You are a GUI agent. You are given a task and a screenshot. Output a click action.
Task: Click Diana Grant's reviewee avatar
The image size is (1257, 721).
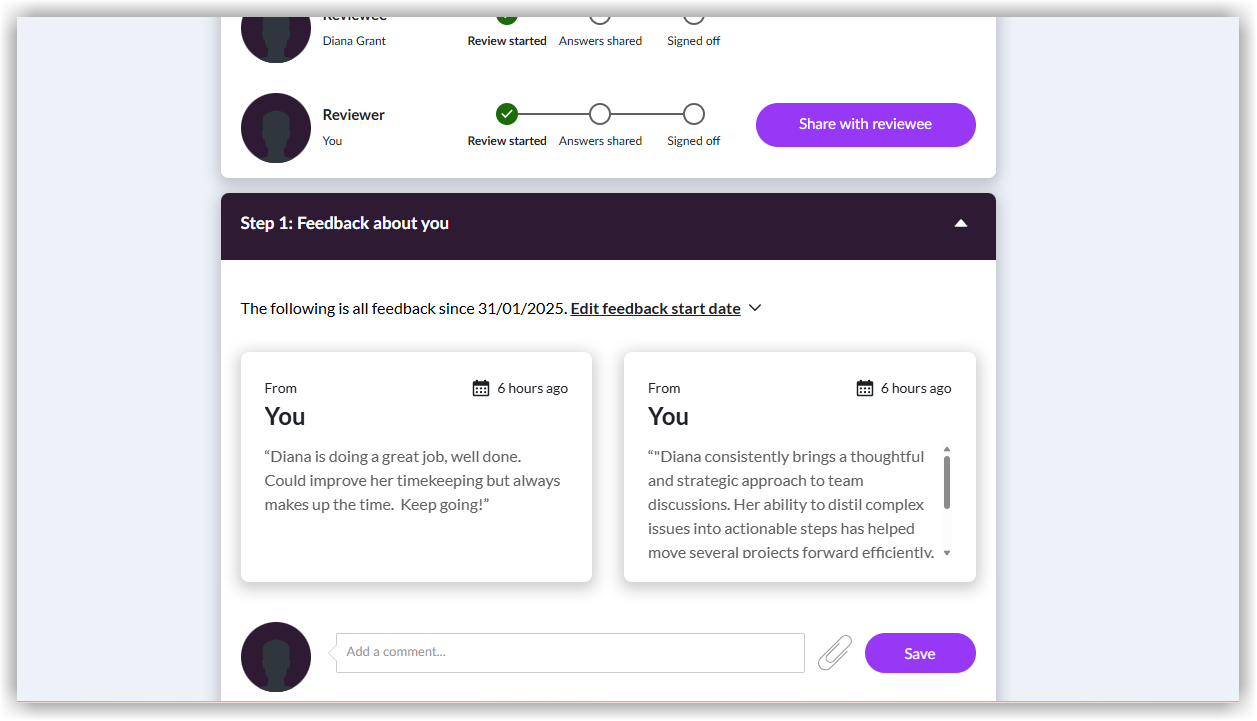(x=276, y=30)
